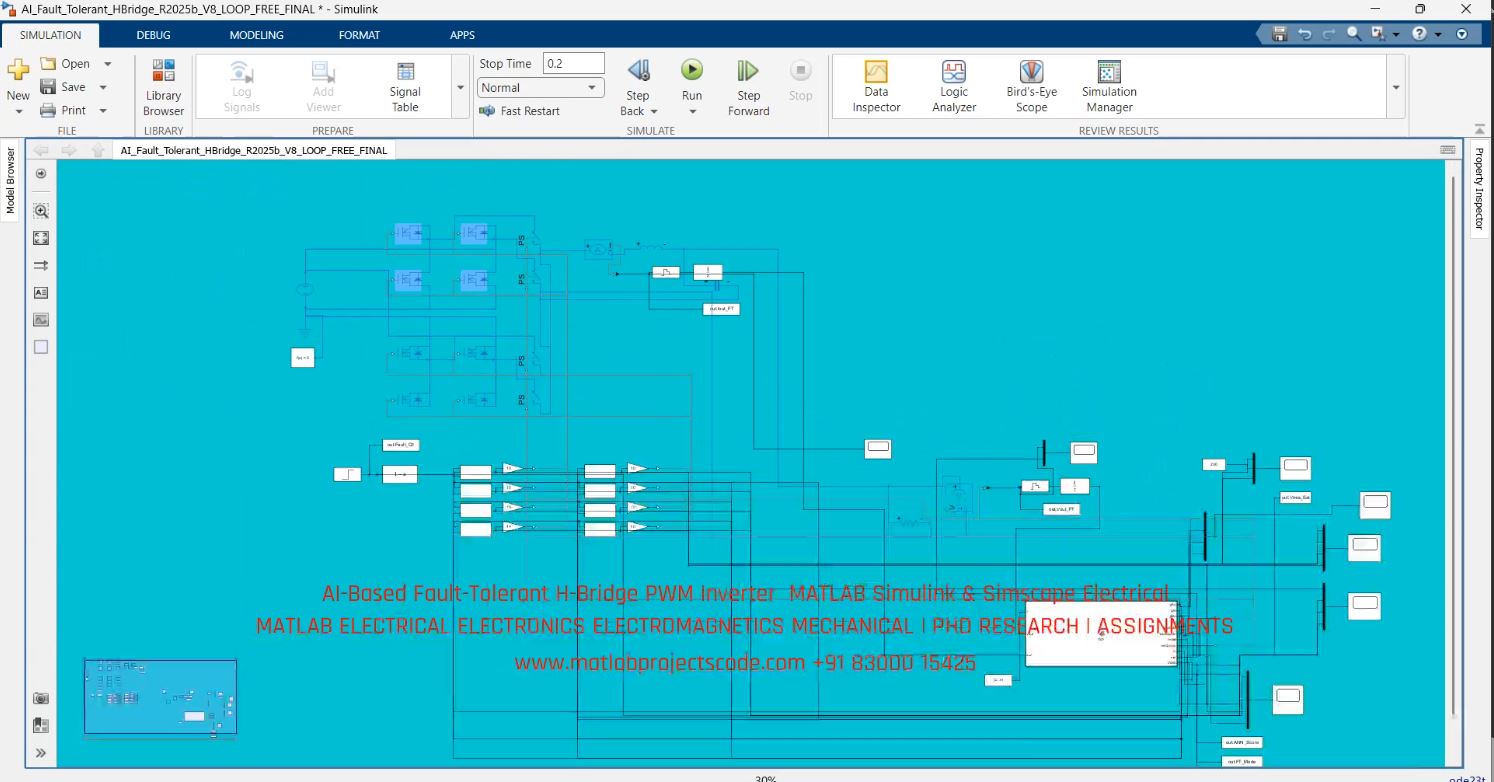Click the Open folder button
Screen dimensions: 1494x782
pos(66,63)
